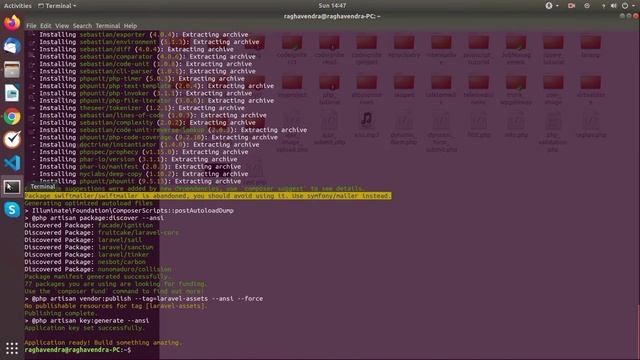Click "No publishable resources for tag" line

[x=116, y=306]
